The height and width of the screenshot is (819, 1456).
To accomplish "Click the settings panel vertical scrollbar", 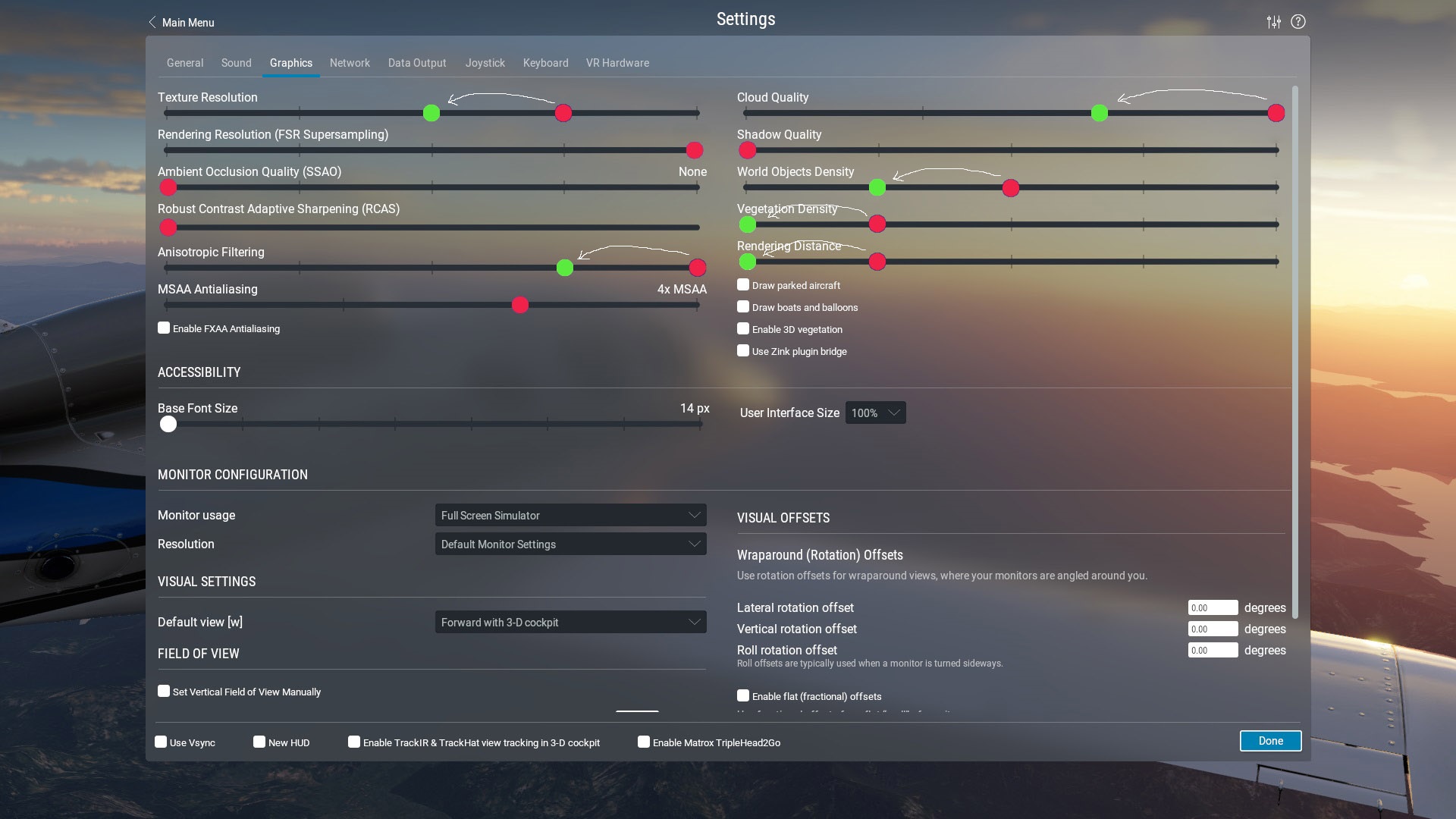I will click(1295, 353).
